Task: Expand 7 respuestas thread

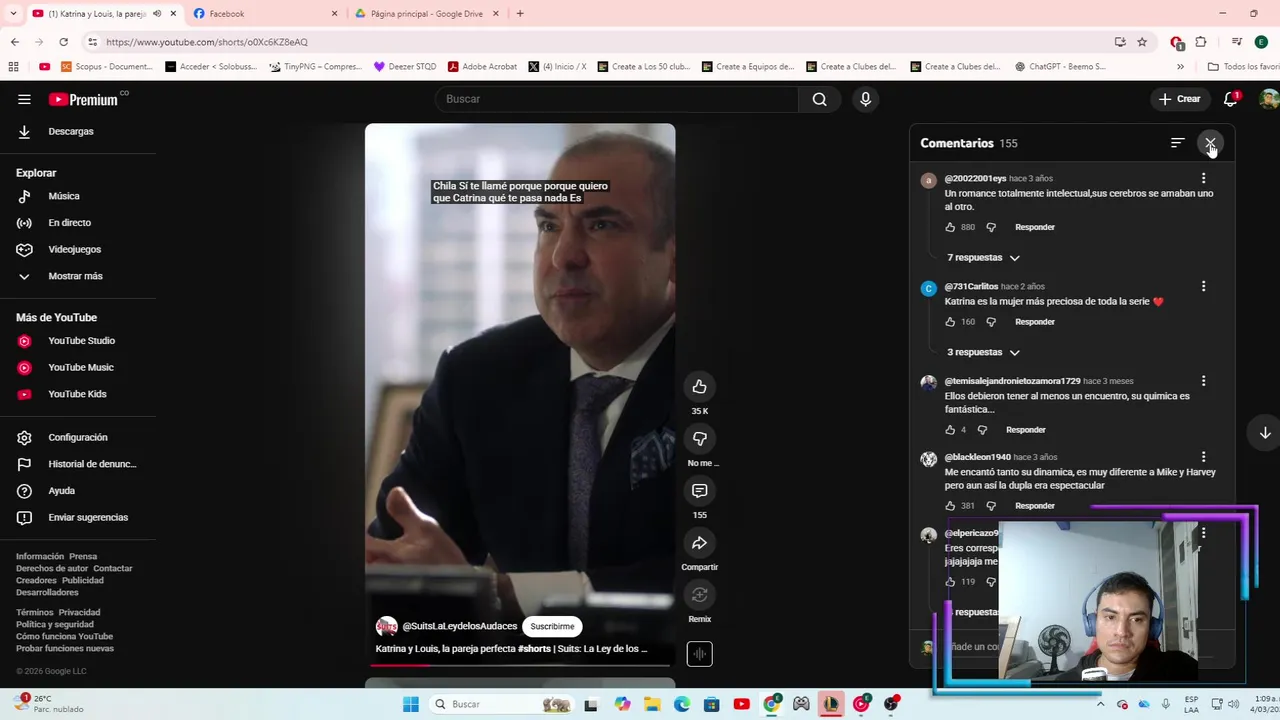Action: 983,258
